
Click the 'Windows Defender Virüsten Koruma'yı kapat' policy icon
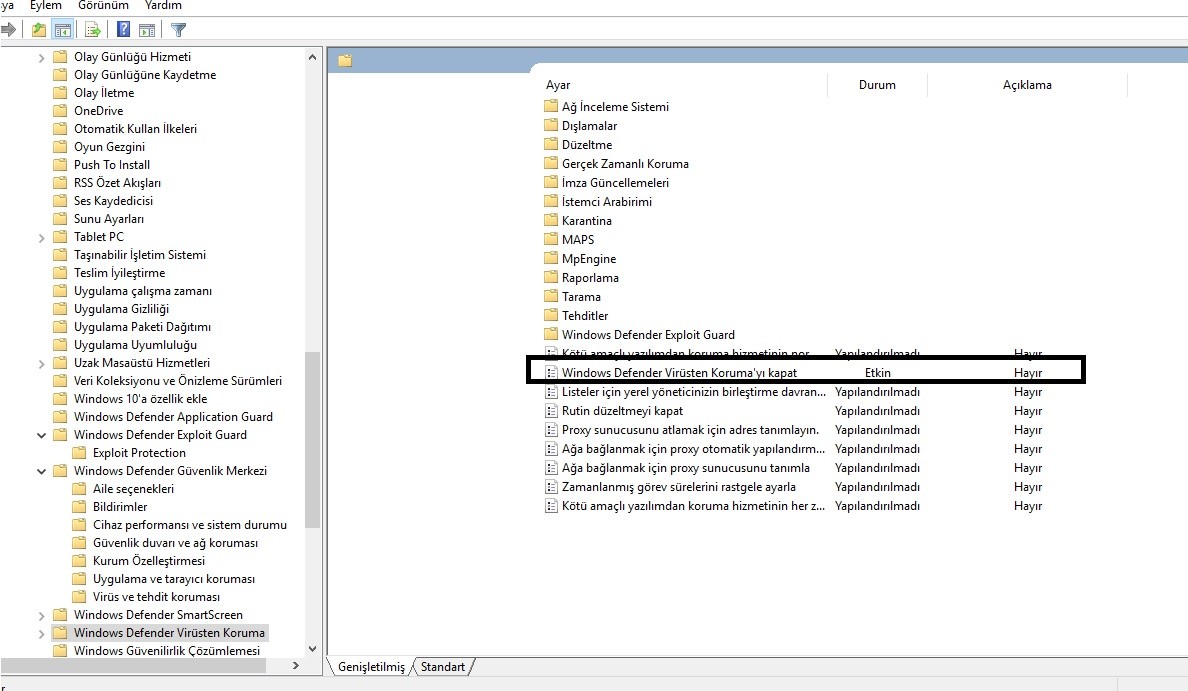551,373
